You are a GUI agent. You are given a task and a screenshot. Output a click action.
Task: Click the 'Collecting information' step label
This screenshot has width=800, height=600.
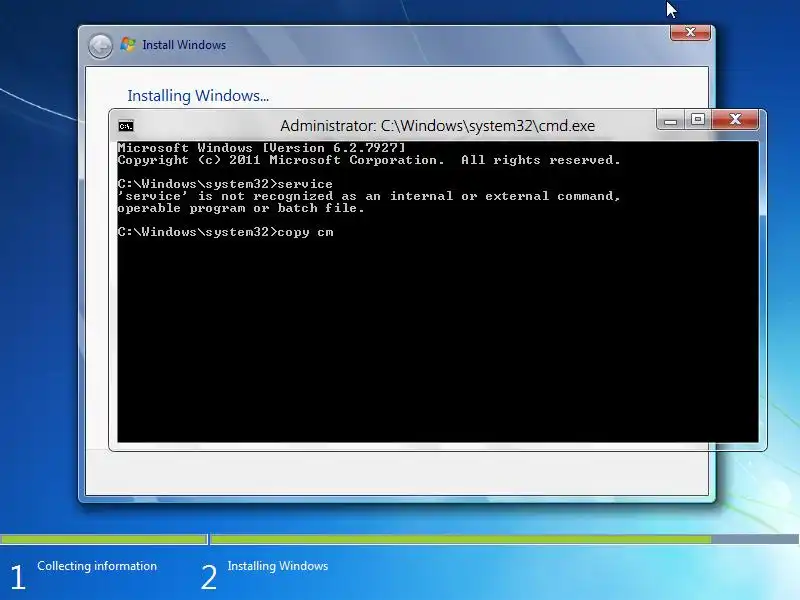(x=97, y=566)
